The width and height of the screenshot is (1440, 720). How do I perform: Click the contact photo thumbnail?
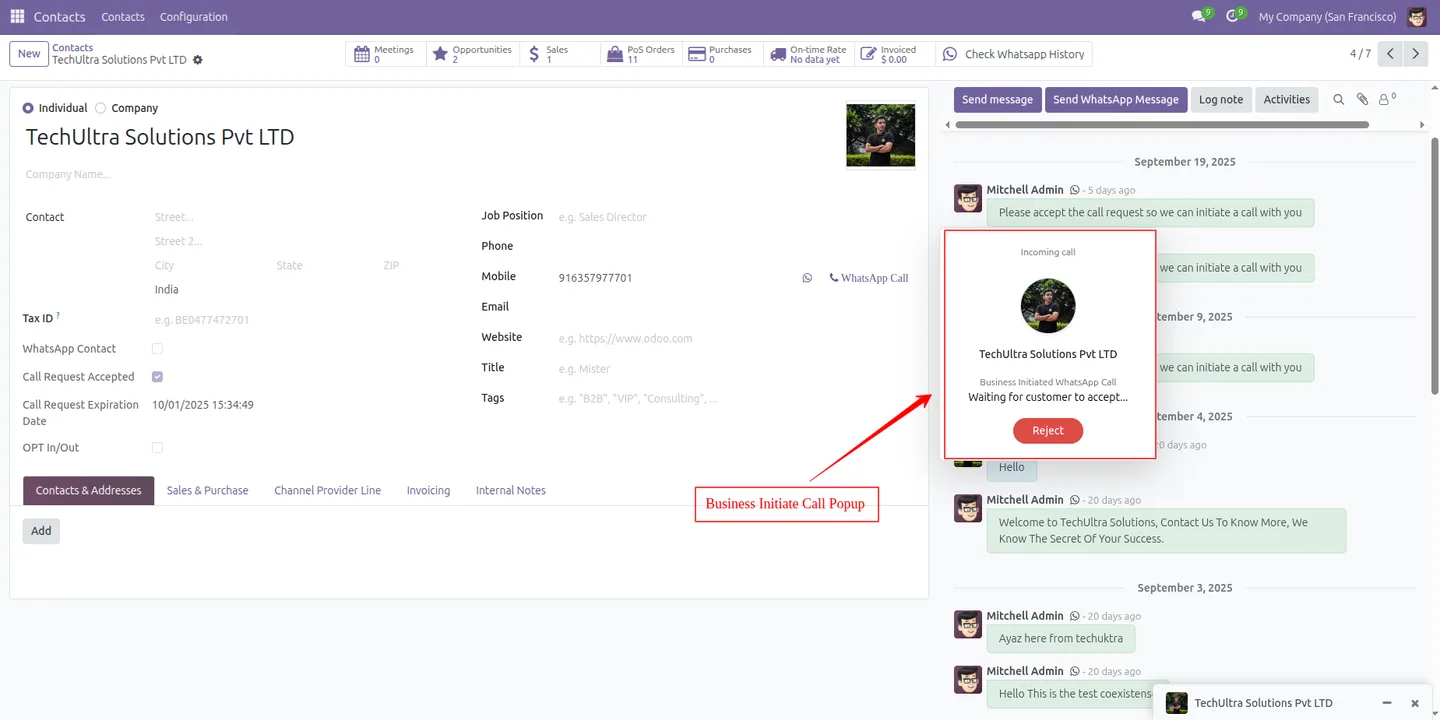880,135
